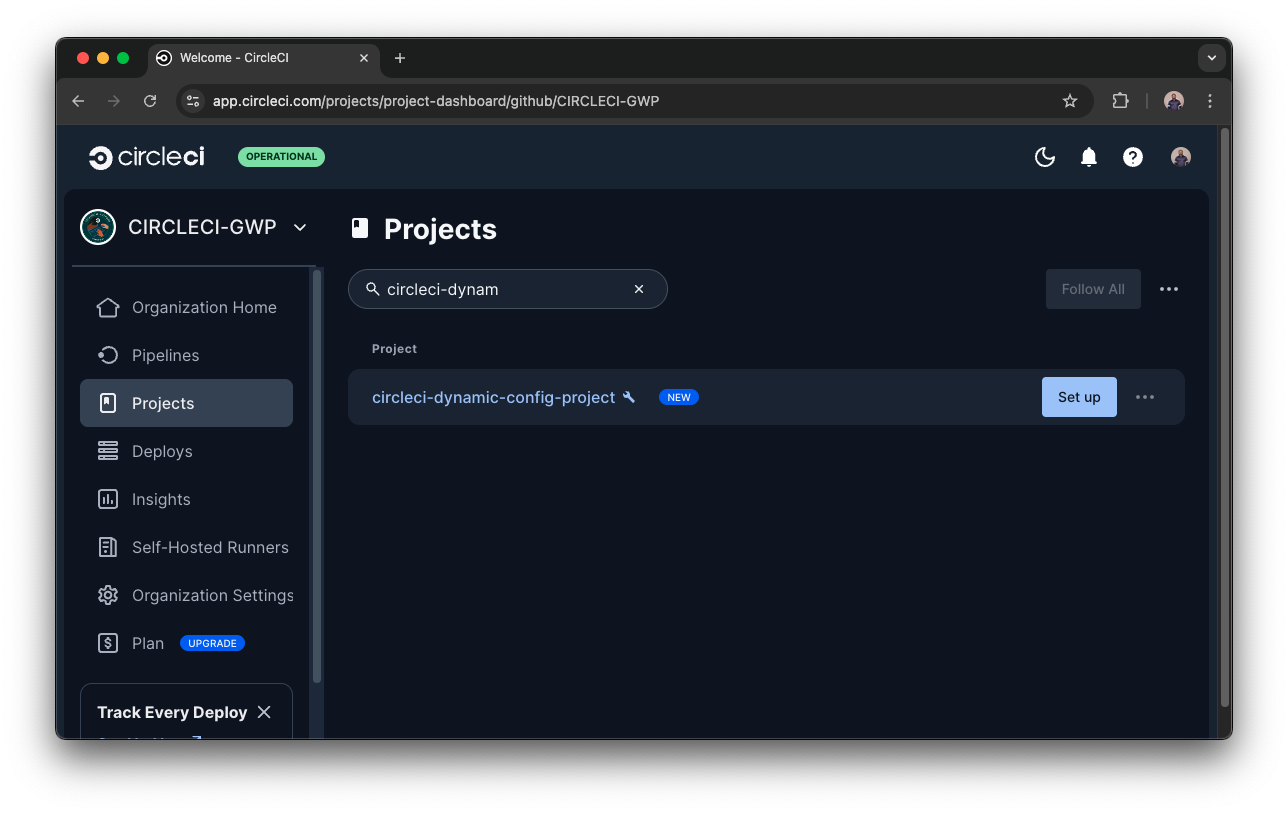The width and height of the screenshot is (1288, 813).
Task: Select the Self-Hosted Runners icon
Action: [107, 547]
